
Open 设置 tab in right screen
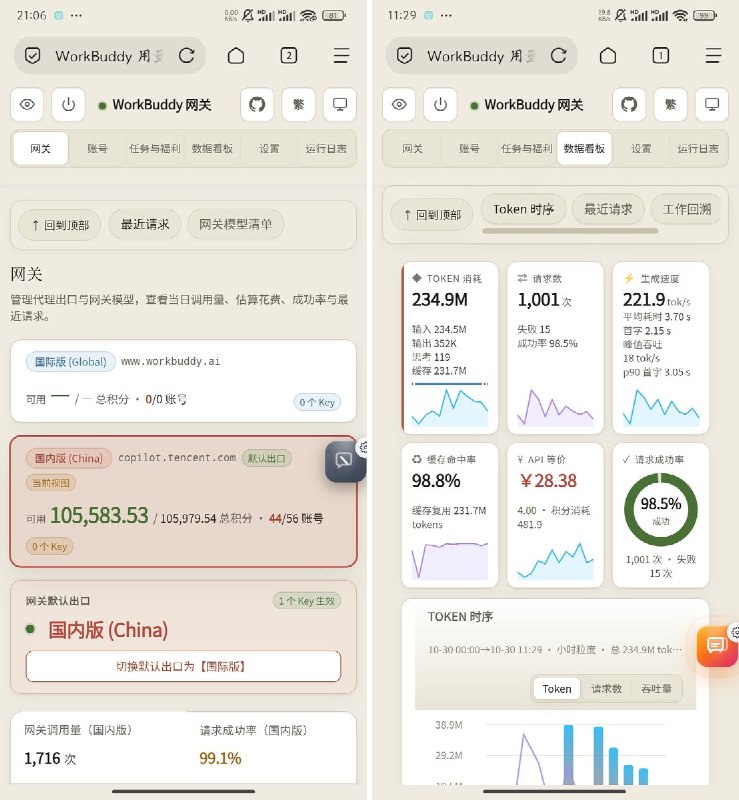tap(641, 148)
